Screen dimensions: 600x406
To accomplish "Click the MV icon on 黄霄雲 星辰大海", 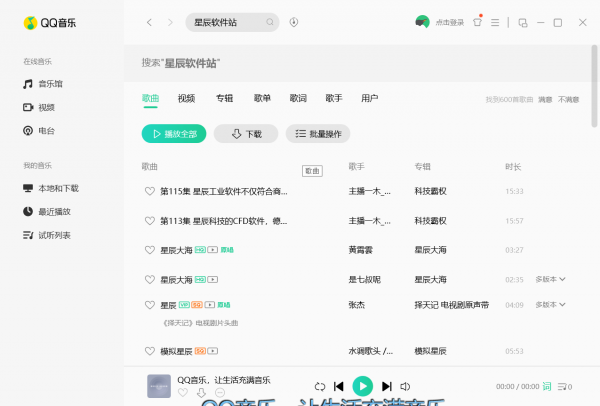I will (212, 250).
